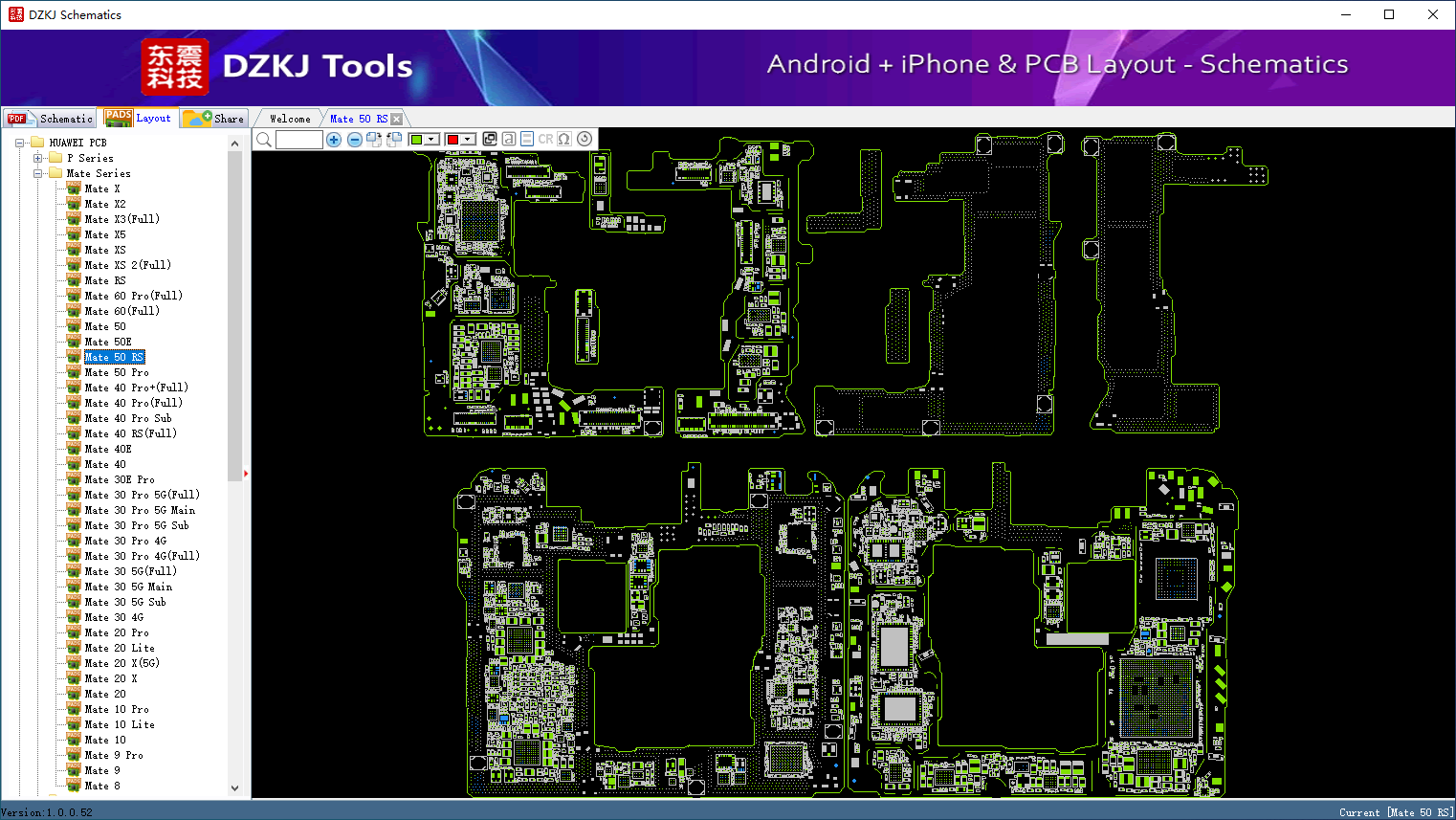Click the red color swatch
The image size is (1456, 820).
tap(453, 140)
